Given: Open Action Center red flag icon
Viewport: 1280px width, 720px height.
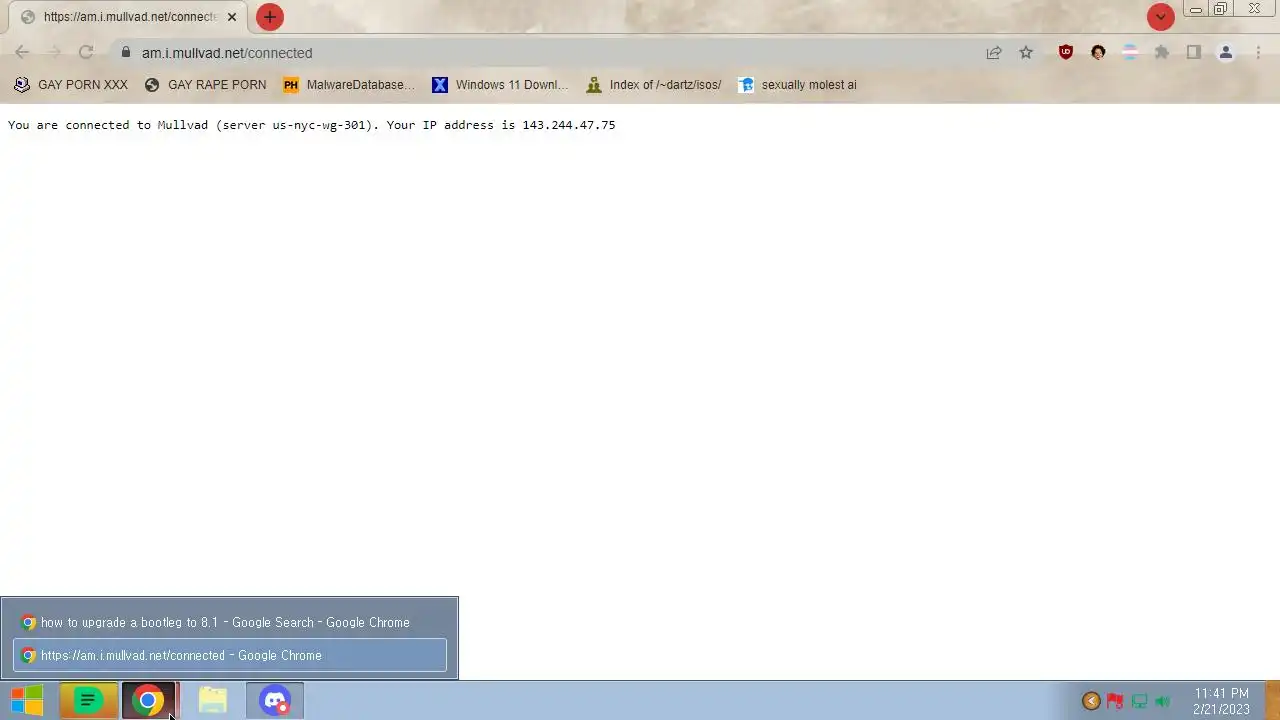Looking at the screenshot, I should click(x=1115, y=701).
